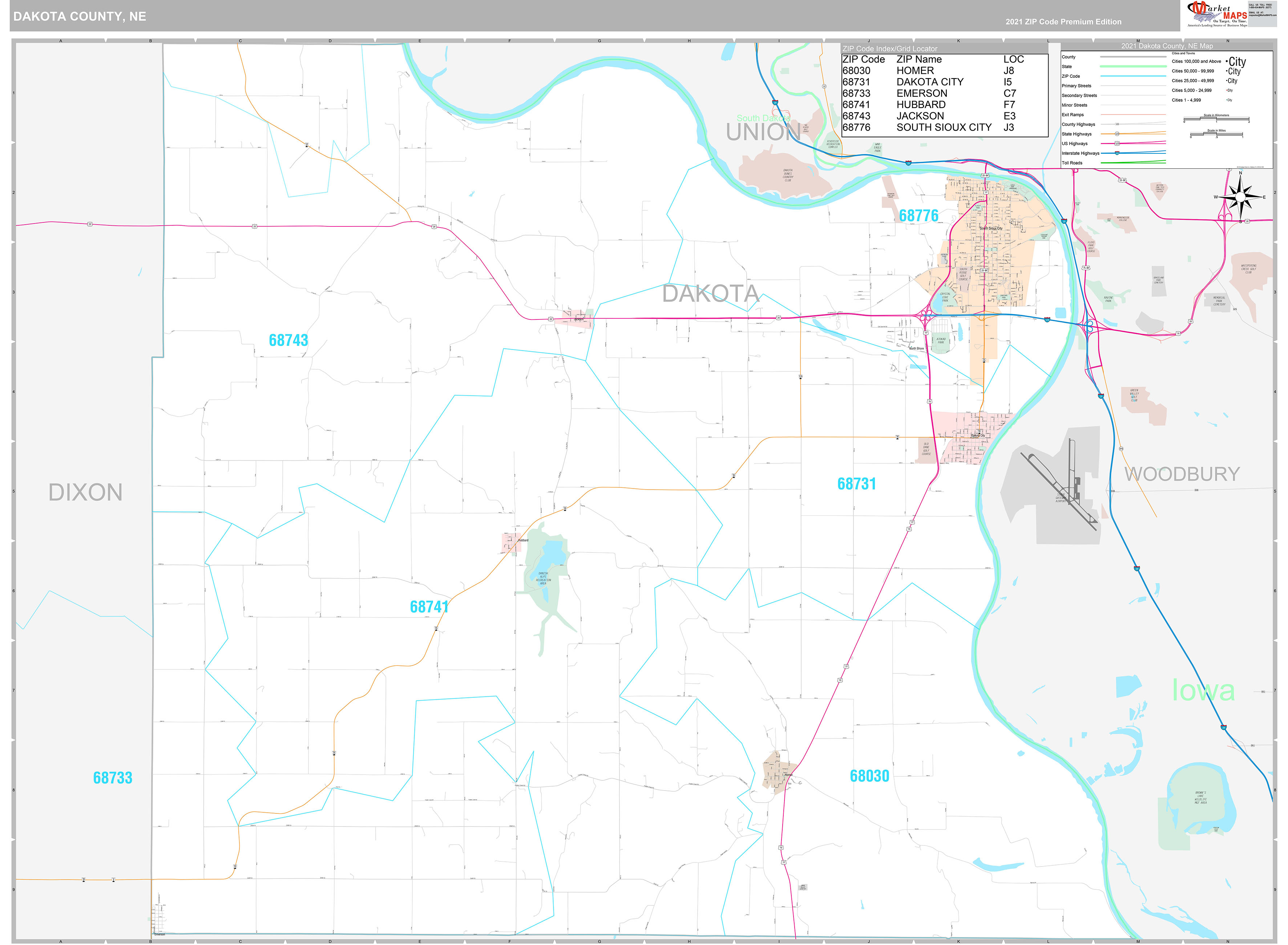Select the State Highways route marker icon
The width and height of the screenshot is (1288, 945).
point(1118,134)
